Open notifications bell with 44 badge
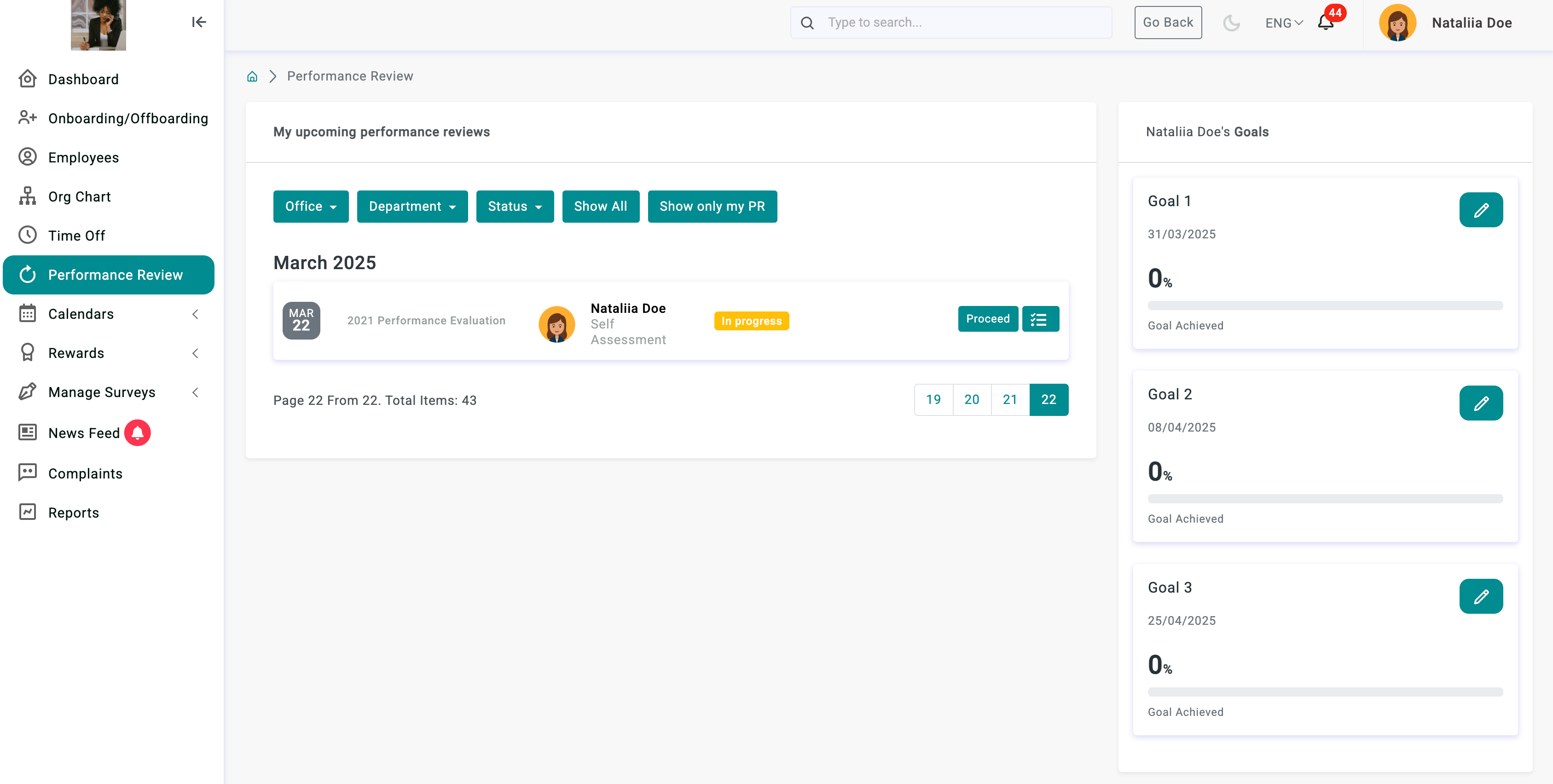The height and width of the screenshot is (784, 1553). click(x=1326, y=22)
